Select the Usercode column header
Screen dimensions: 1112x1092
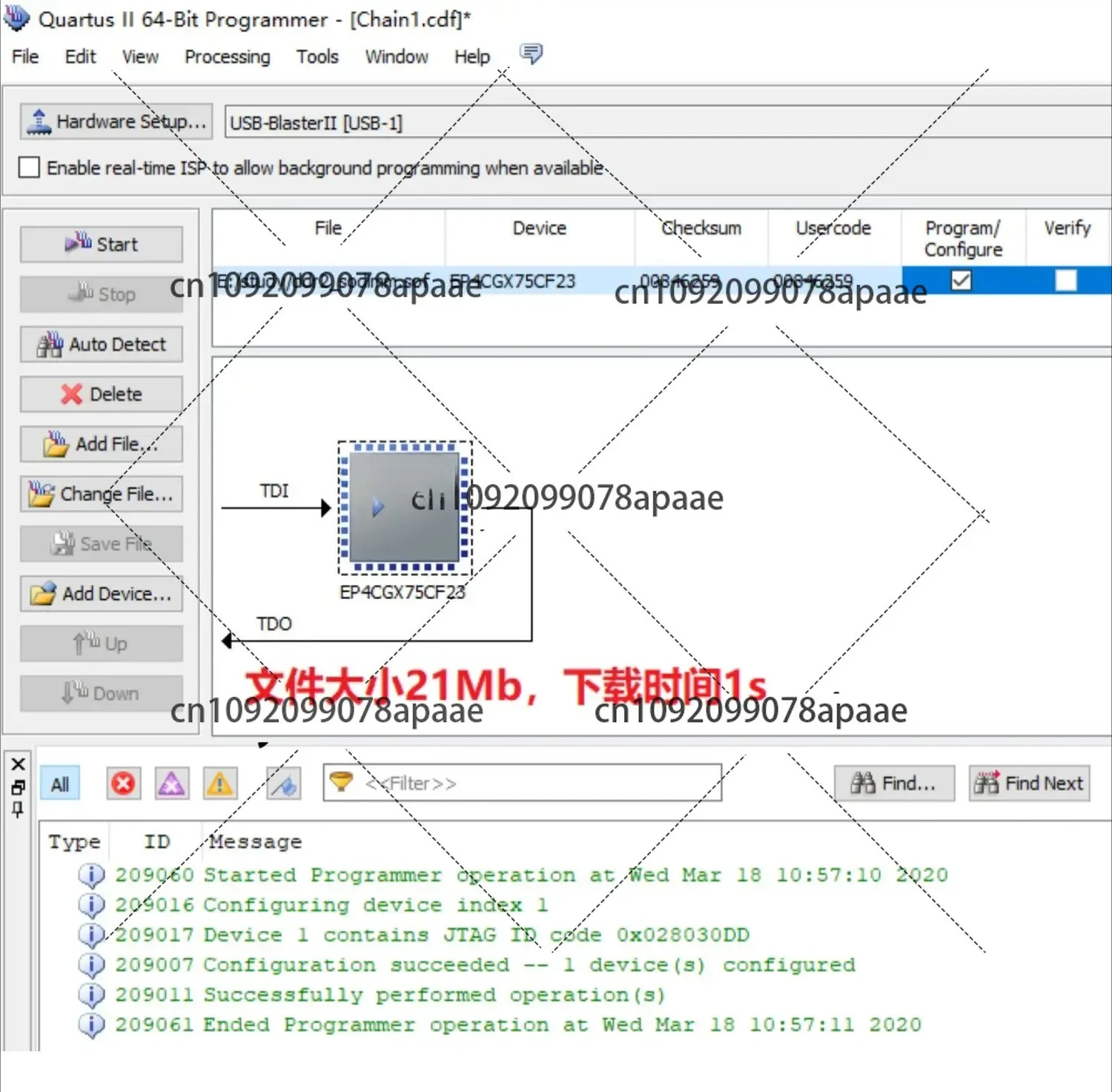834,237
